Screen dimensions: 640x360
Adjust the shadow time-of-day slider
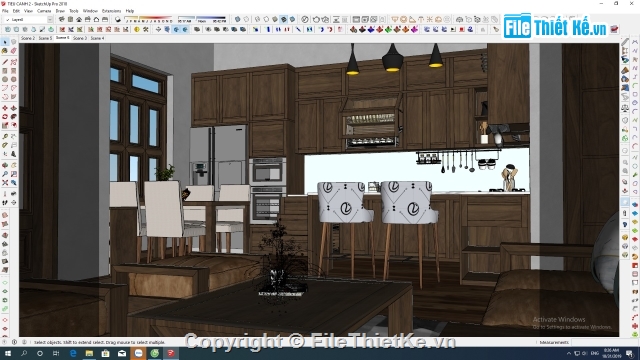pyautogui.click(x=202, y=19)
